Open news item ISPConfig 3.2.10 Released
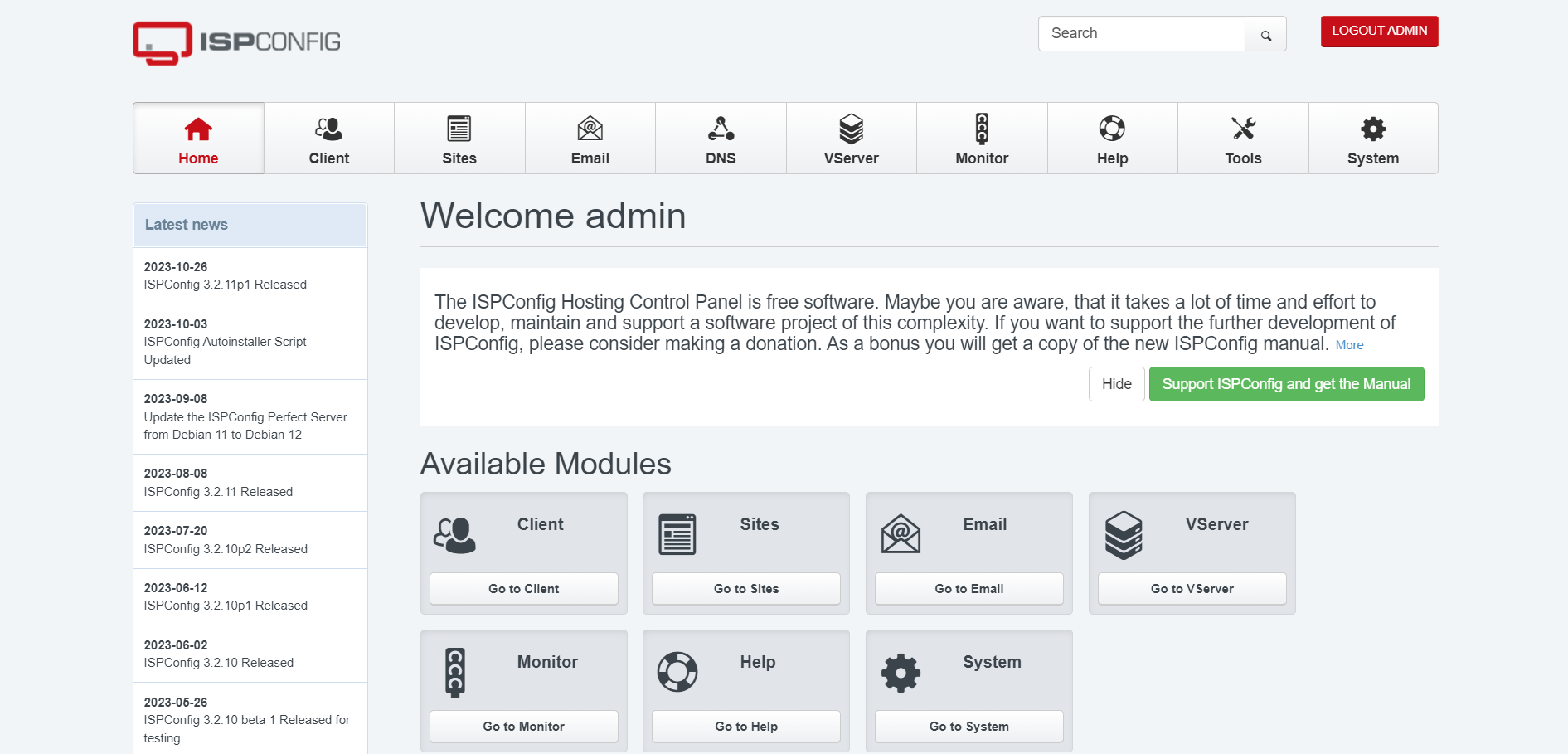Image resolution: width=1568 pixels, height=754 pixels. [x=250, y=654]
